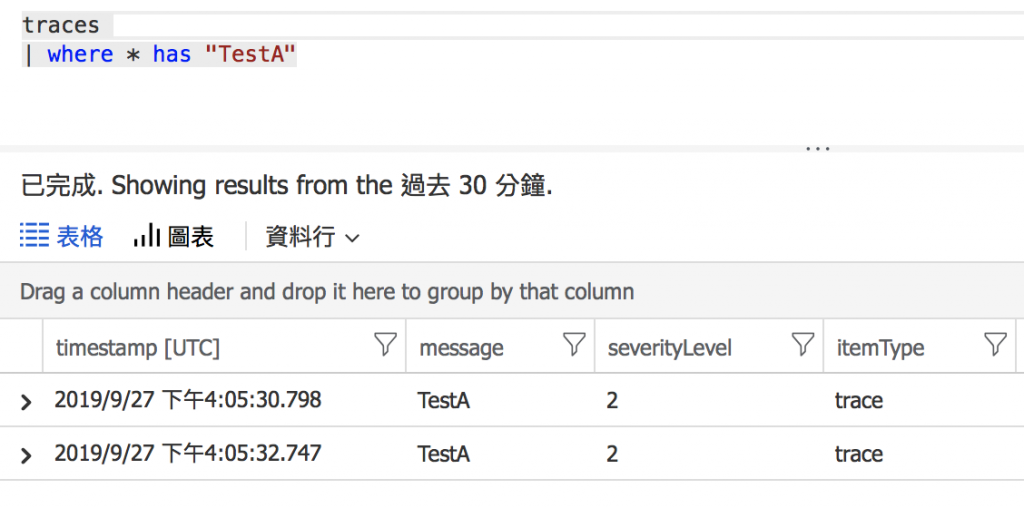
Task: Click the itemType column filter icon
Action: coord(995,346)
